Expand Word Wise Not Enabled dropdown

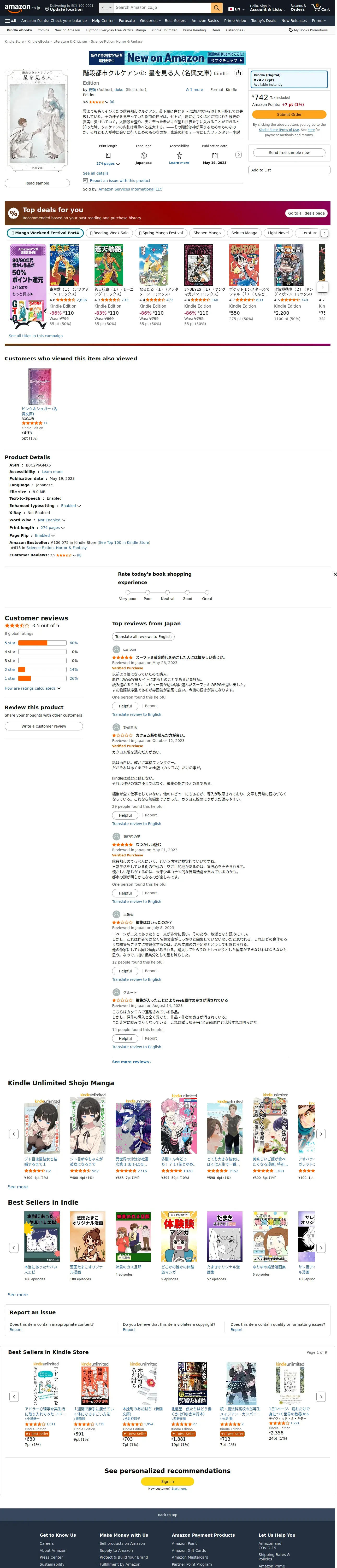51,520
